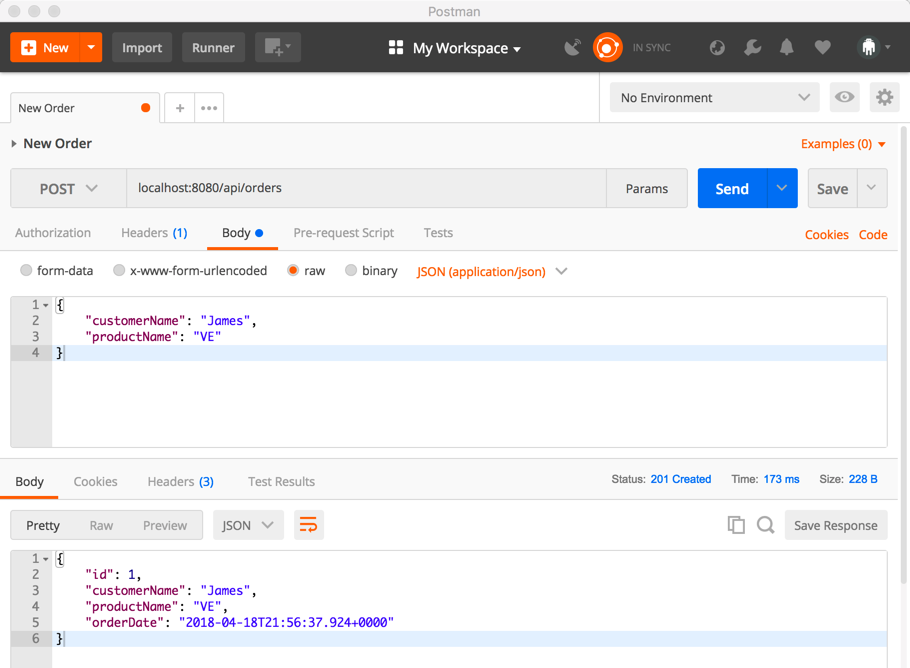Click the Import button

142,48
